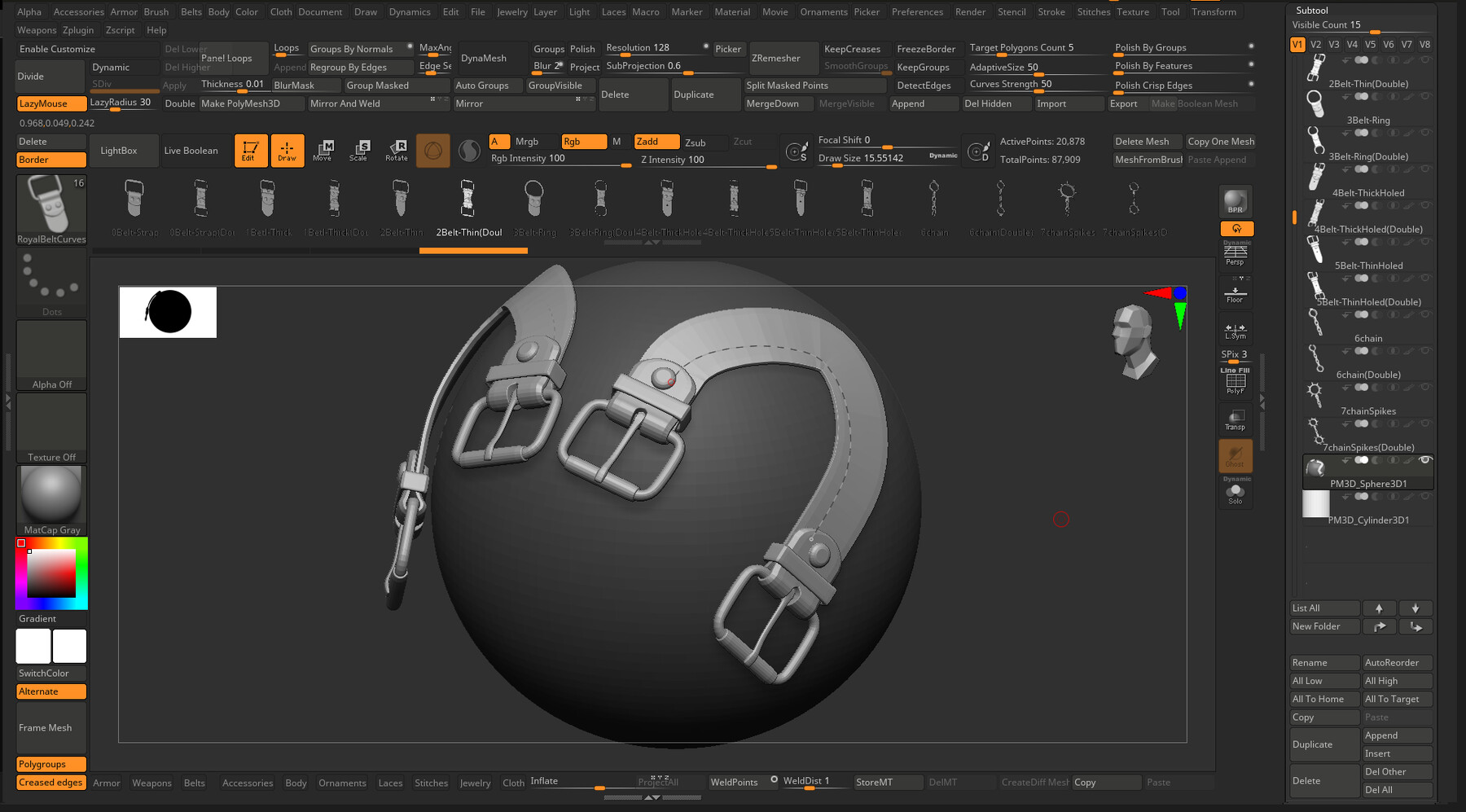This screenshot has width=1466, height=812.
Task: Enable Solo mode icon
Action: pos(1236,492)
